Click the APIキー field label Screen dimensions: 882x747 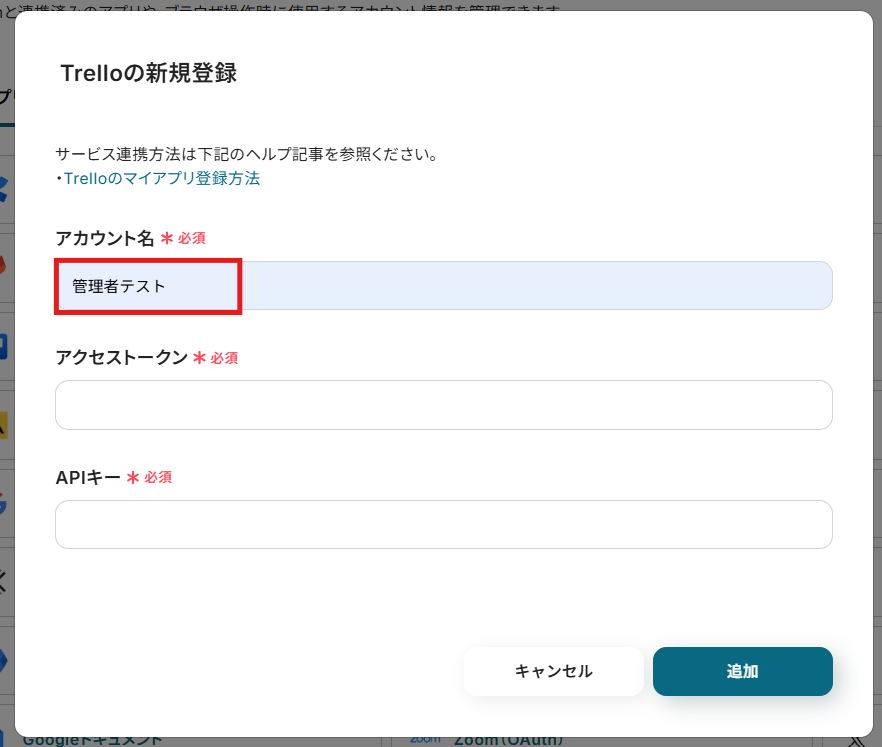88,477
